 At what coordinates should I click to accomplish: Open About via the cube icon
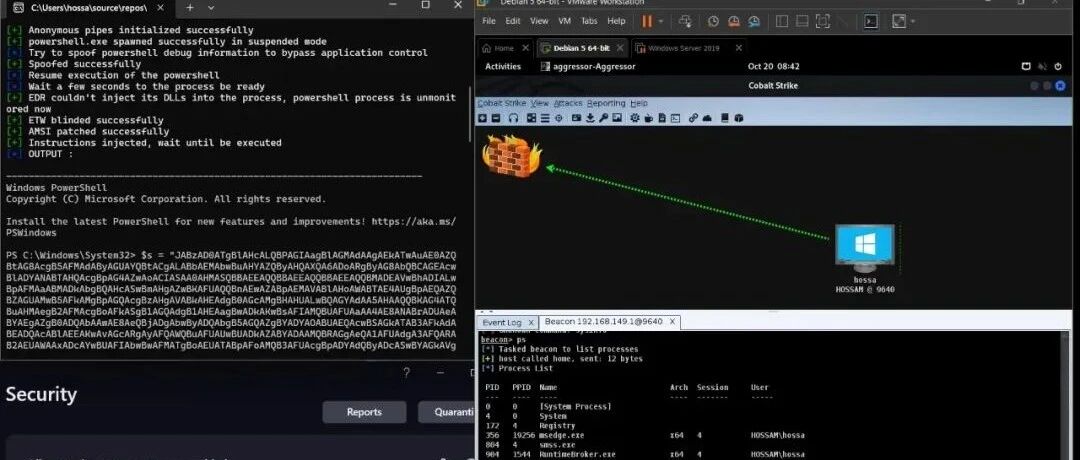point(738,118)
